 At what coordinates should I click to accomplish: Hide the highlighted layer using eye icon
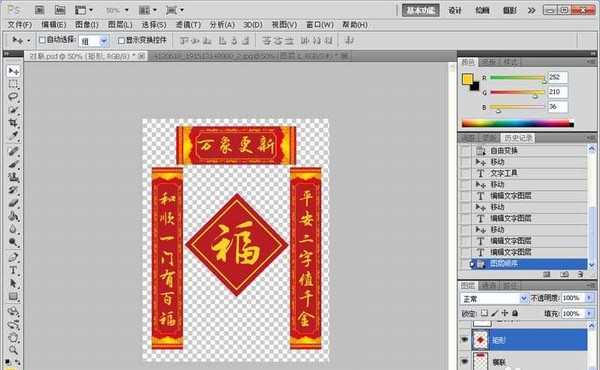click(x=465, y=340)
